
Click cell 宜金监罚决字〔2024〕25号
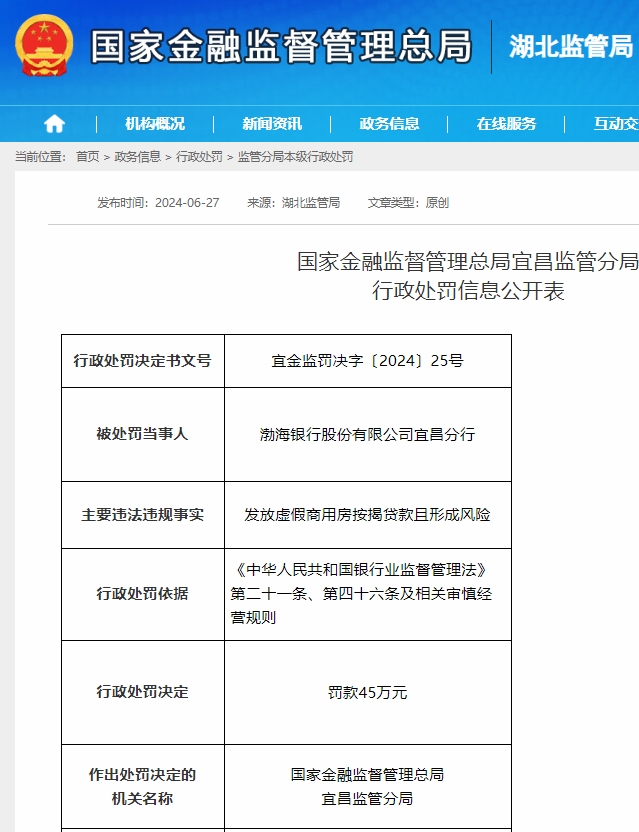tap(368, 361)
